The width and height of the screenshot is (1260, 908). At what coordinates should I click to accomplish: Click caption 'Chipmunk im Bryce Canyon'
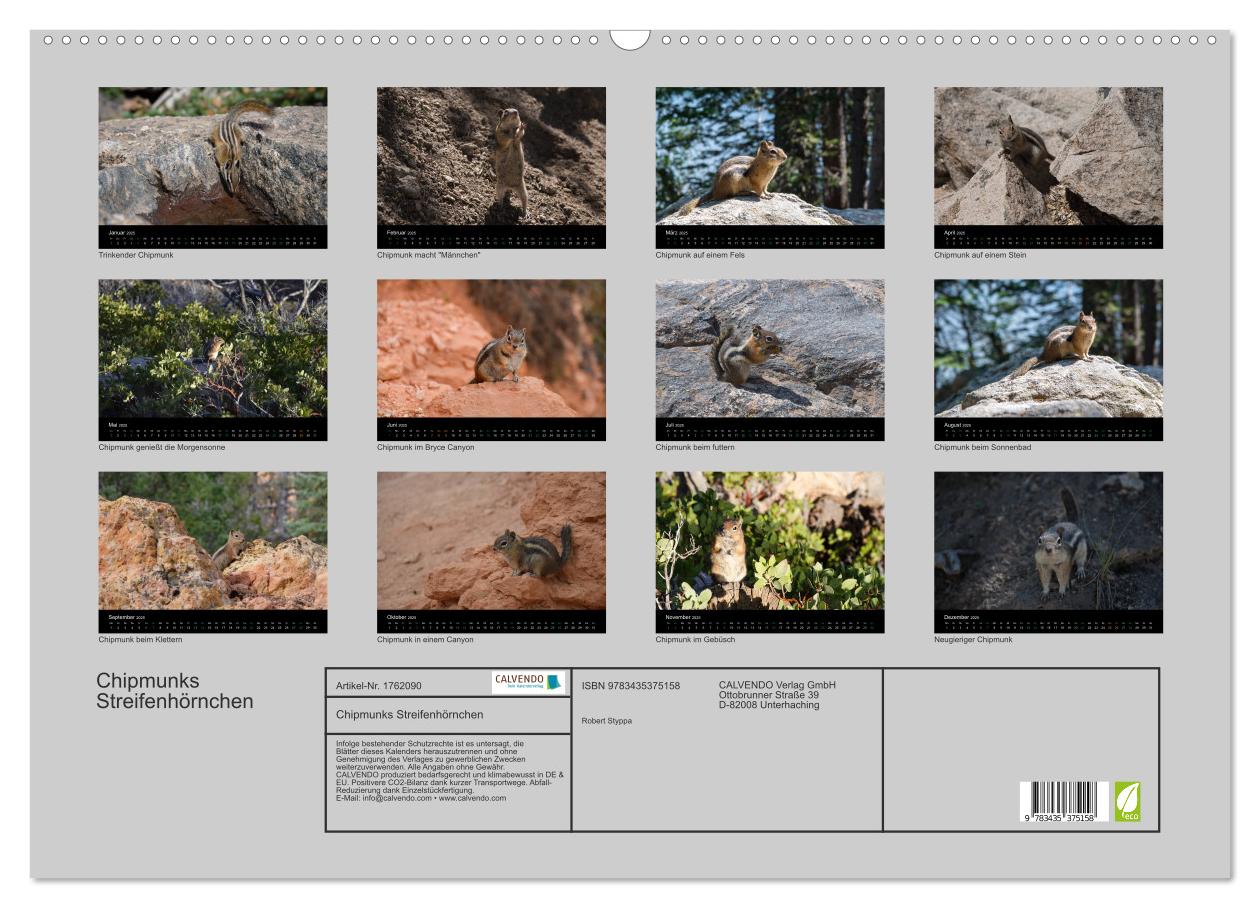(426, 447)
